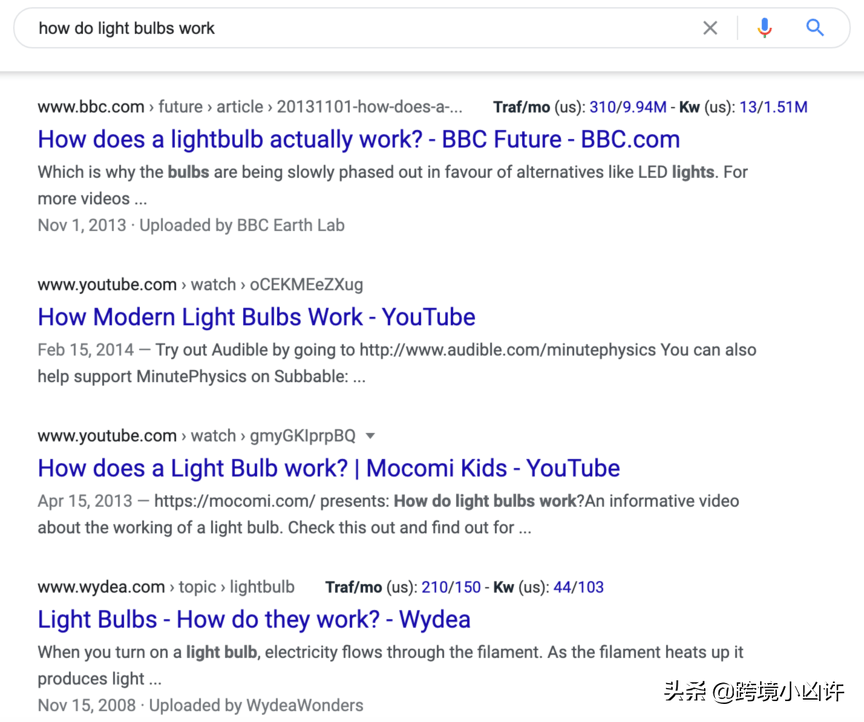Open BBC traffic value 310
The width and height of the screenshot is (864, 722).
tap(603, 107)
